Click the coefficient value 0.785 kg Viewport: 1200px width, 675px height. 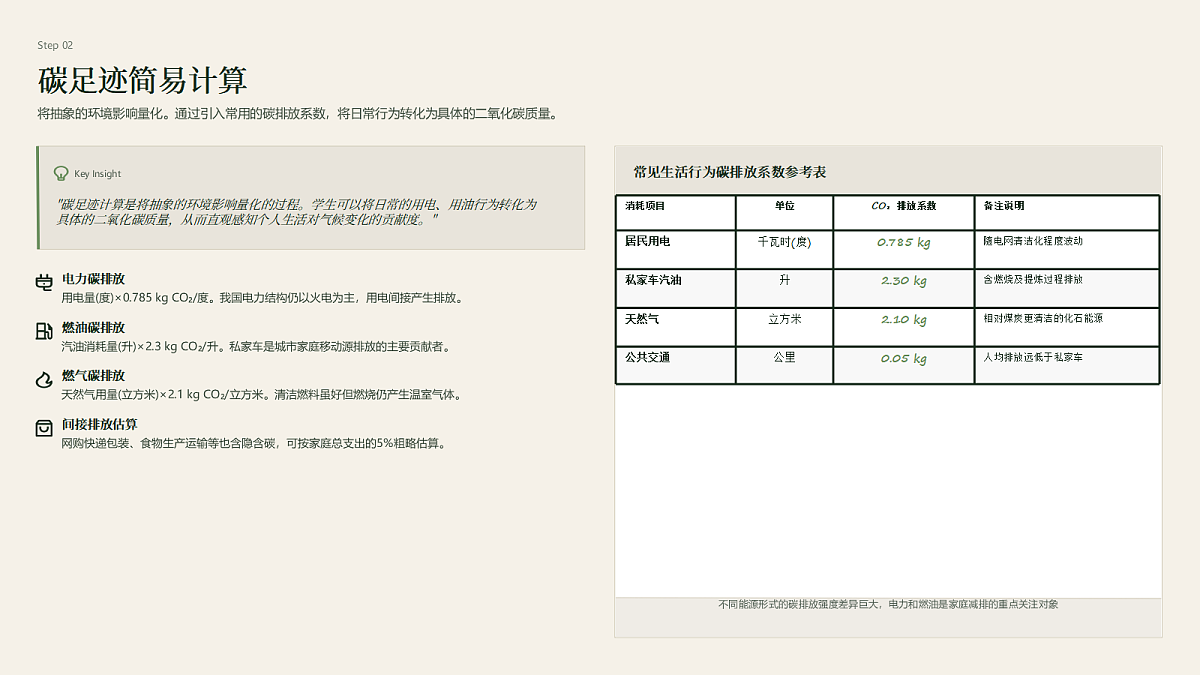tap(904, 242)
